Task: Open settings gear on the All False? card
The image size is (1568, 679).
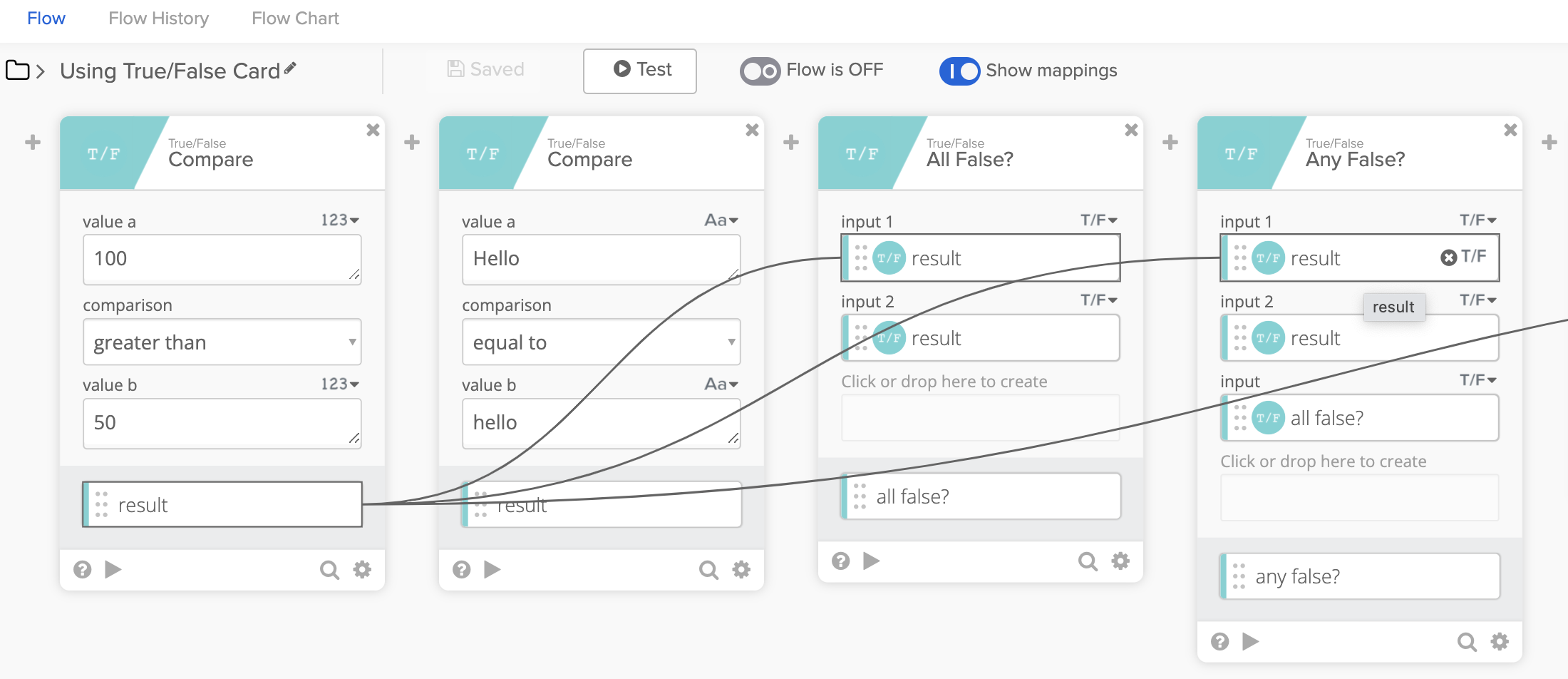Action: (x=1120, y=561)
